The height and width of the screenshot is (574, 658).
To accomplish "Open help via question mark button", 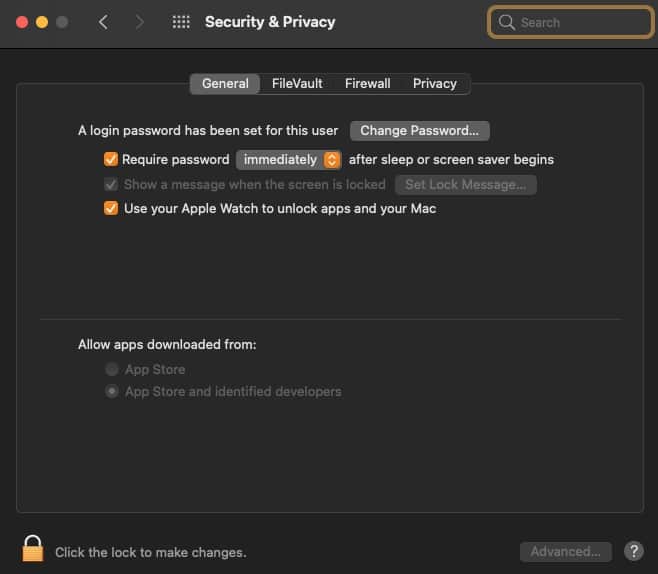I will pyautogui.click(x=634, y=551).
